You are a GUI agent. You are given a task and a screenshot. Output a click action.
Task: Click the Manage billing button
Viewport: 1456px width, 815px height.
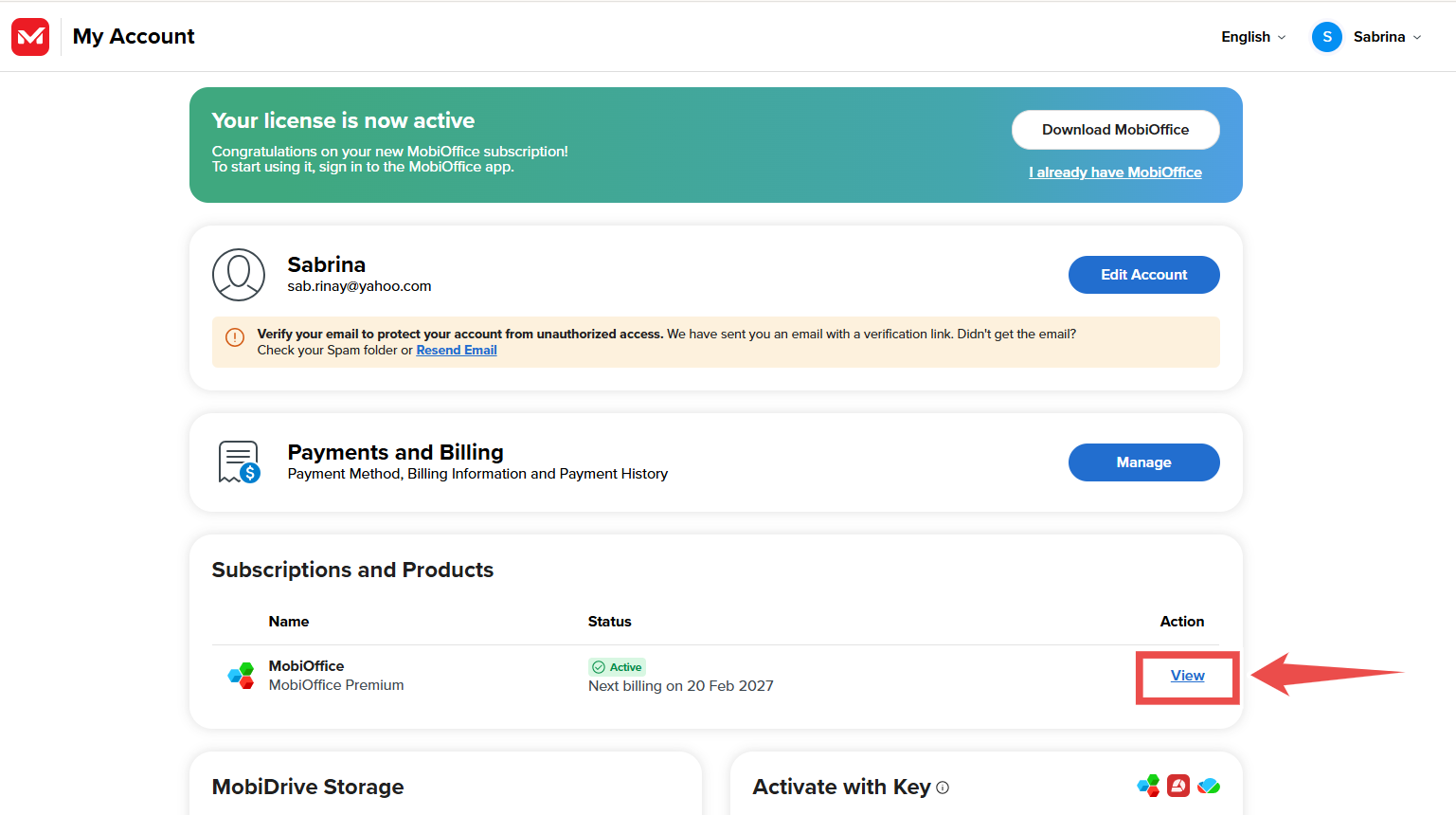pos(1143,462)
